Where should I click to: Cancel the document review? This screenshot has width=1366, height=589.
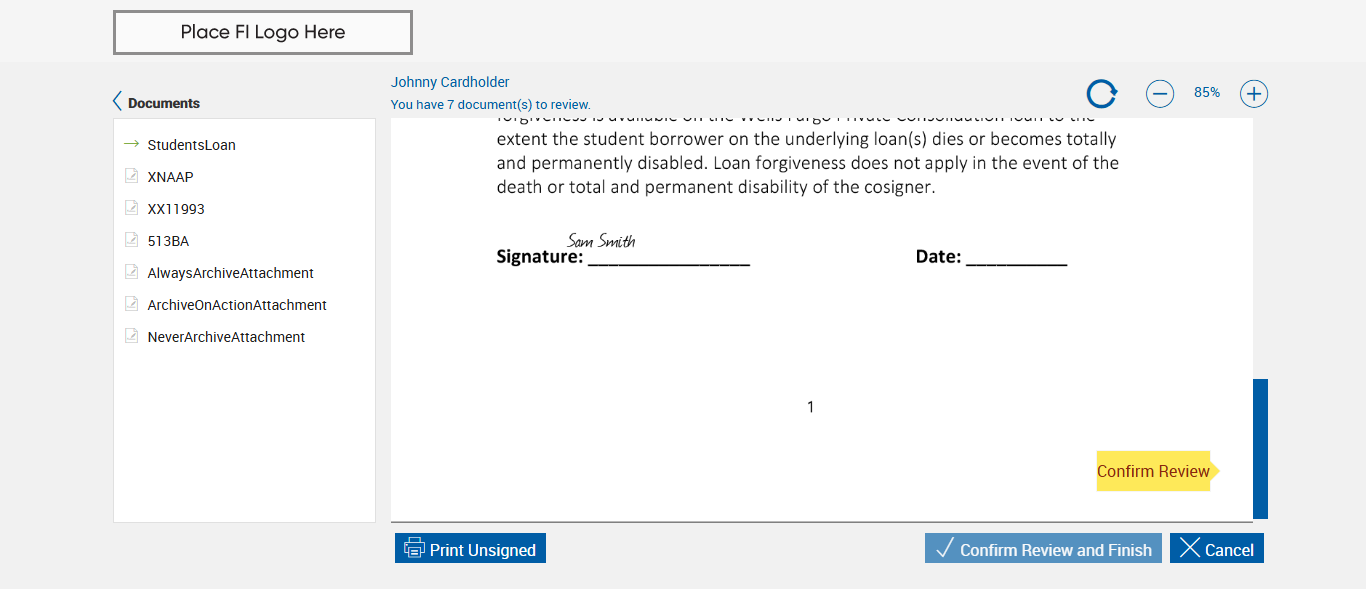click(1216, 549)
